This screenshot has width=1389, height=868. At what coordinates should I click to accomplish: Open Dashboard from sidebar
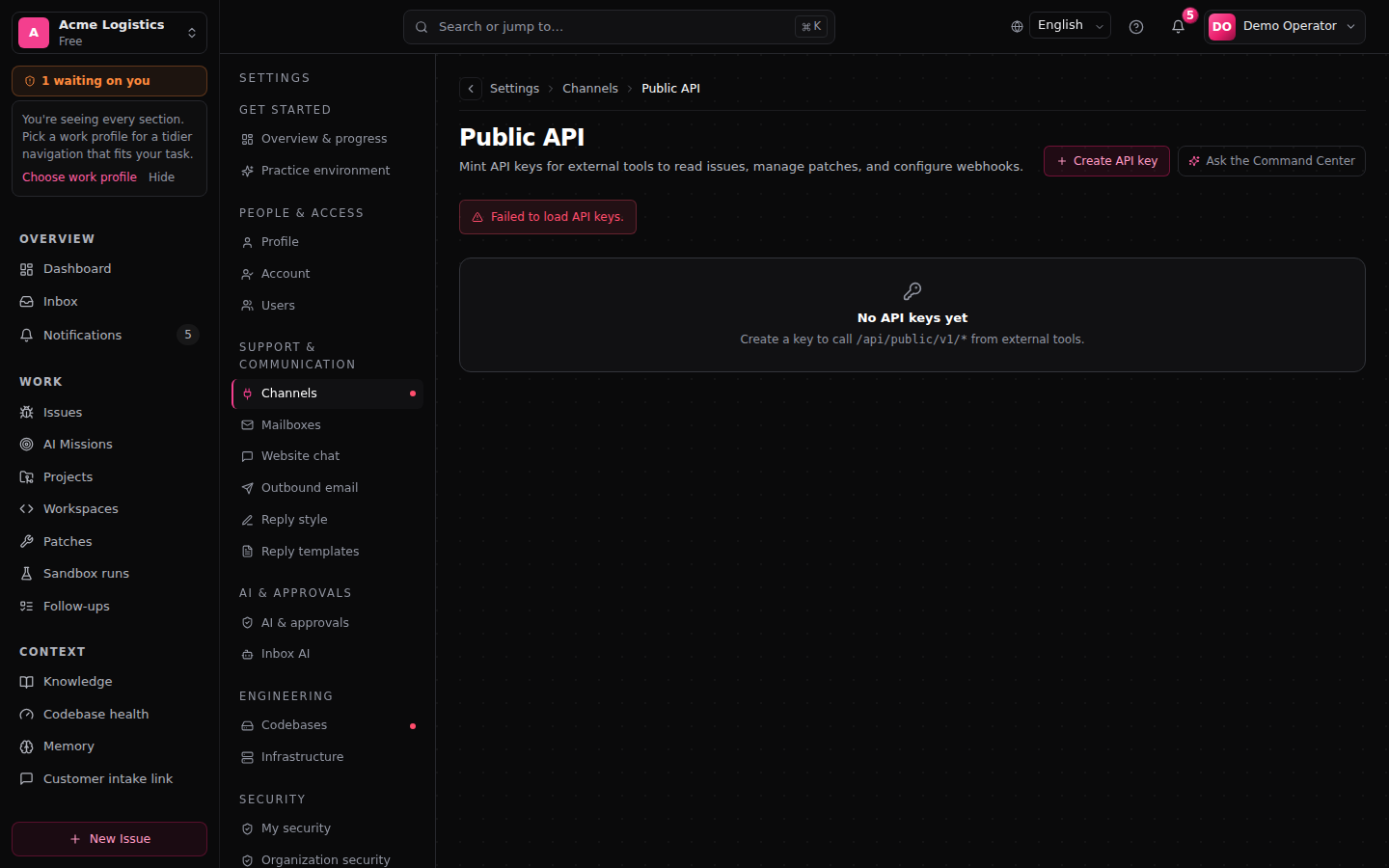(x=109, y=269)
